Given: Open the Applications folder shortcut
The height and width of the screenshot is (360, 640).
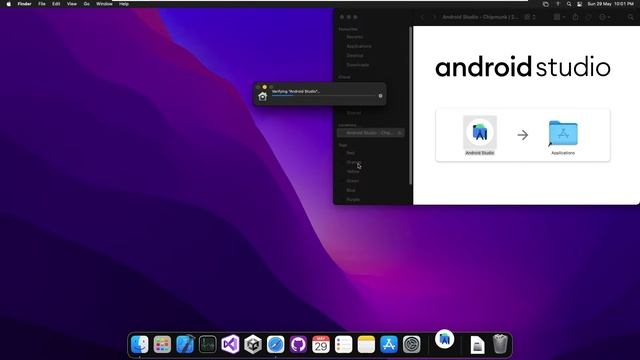Looking at the screenshot, I should 563,133.
